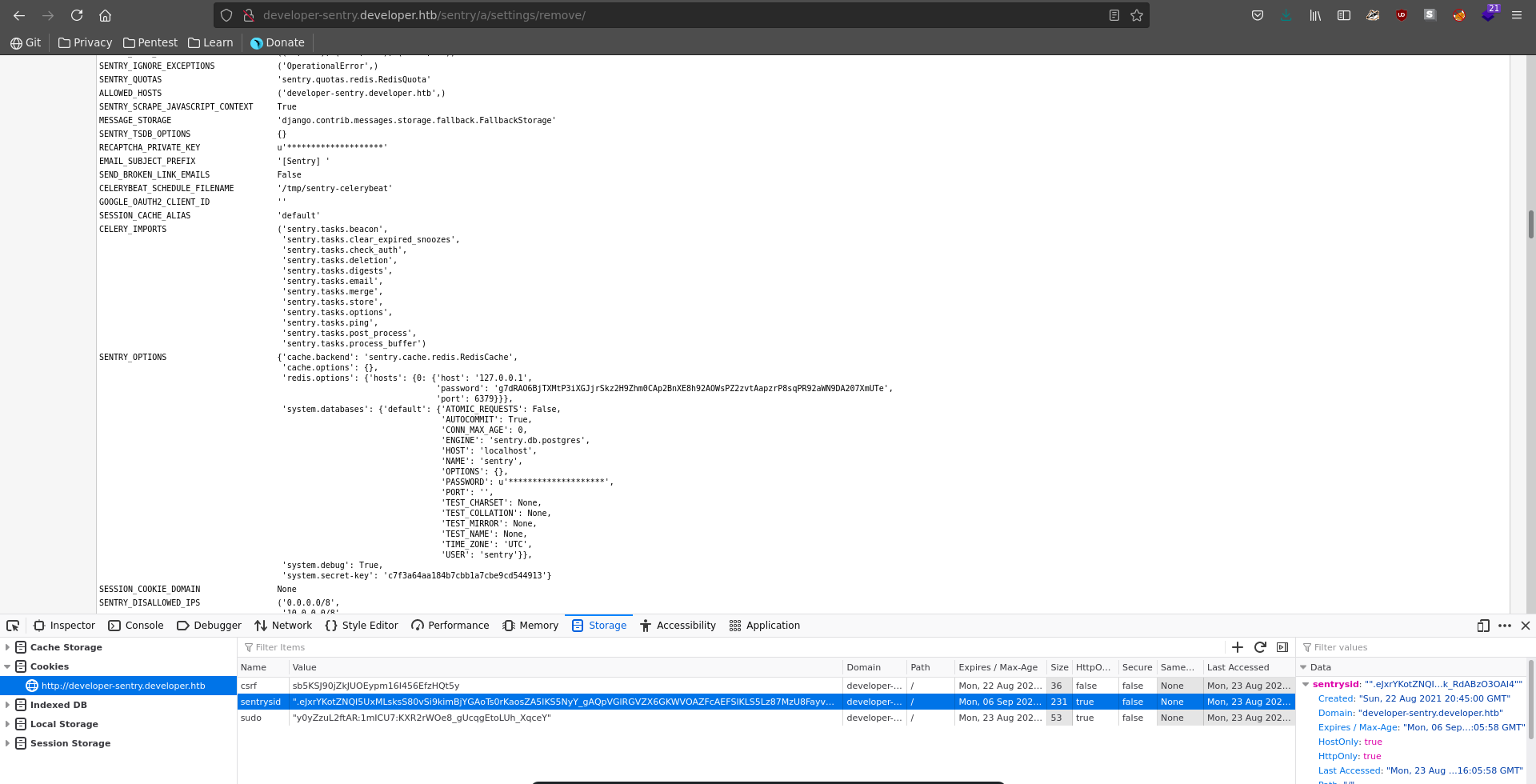1536x784 pixels.
Task: Add a new cookie with plus icon
Action: [1238, 647]
